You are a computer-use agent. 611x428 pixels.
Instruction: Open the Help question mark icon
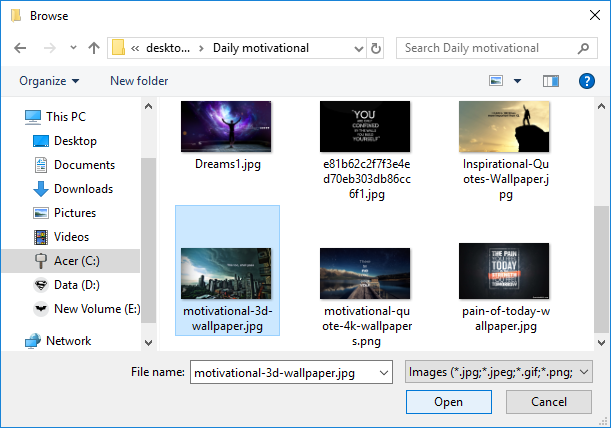[x=587, y=81]
